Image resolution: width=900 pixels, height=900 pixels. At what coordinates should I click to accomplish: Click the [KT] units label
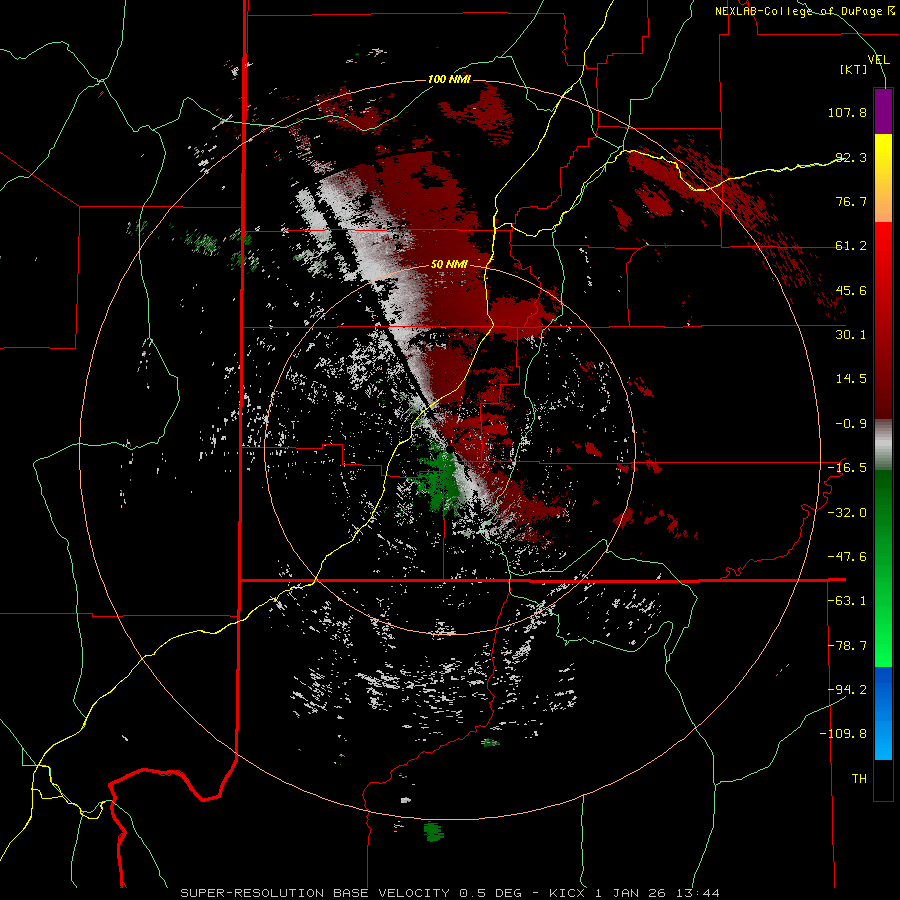tap(854, 69)
